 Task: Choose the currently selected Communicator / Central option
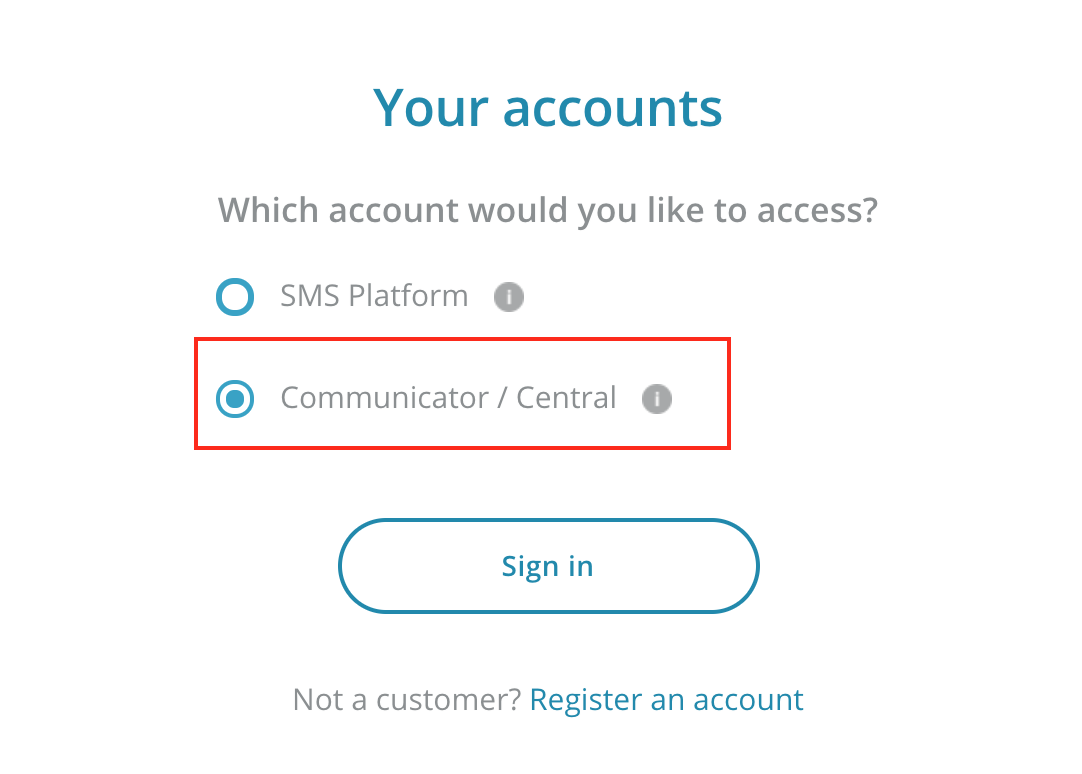[236, 399]
